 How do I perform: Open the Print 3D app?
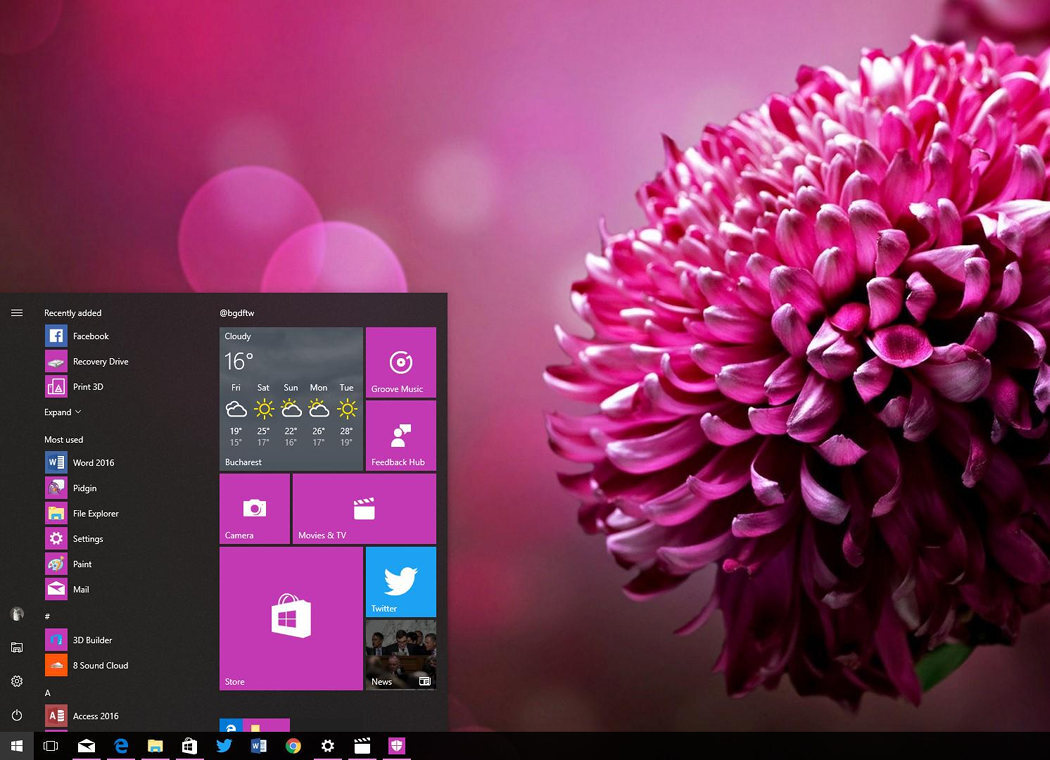pyautogui.click(x=86, y=386)
